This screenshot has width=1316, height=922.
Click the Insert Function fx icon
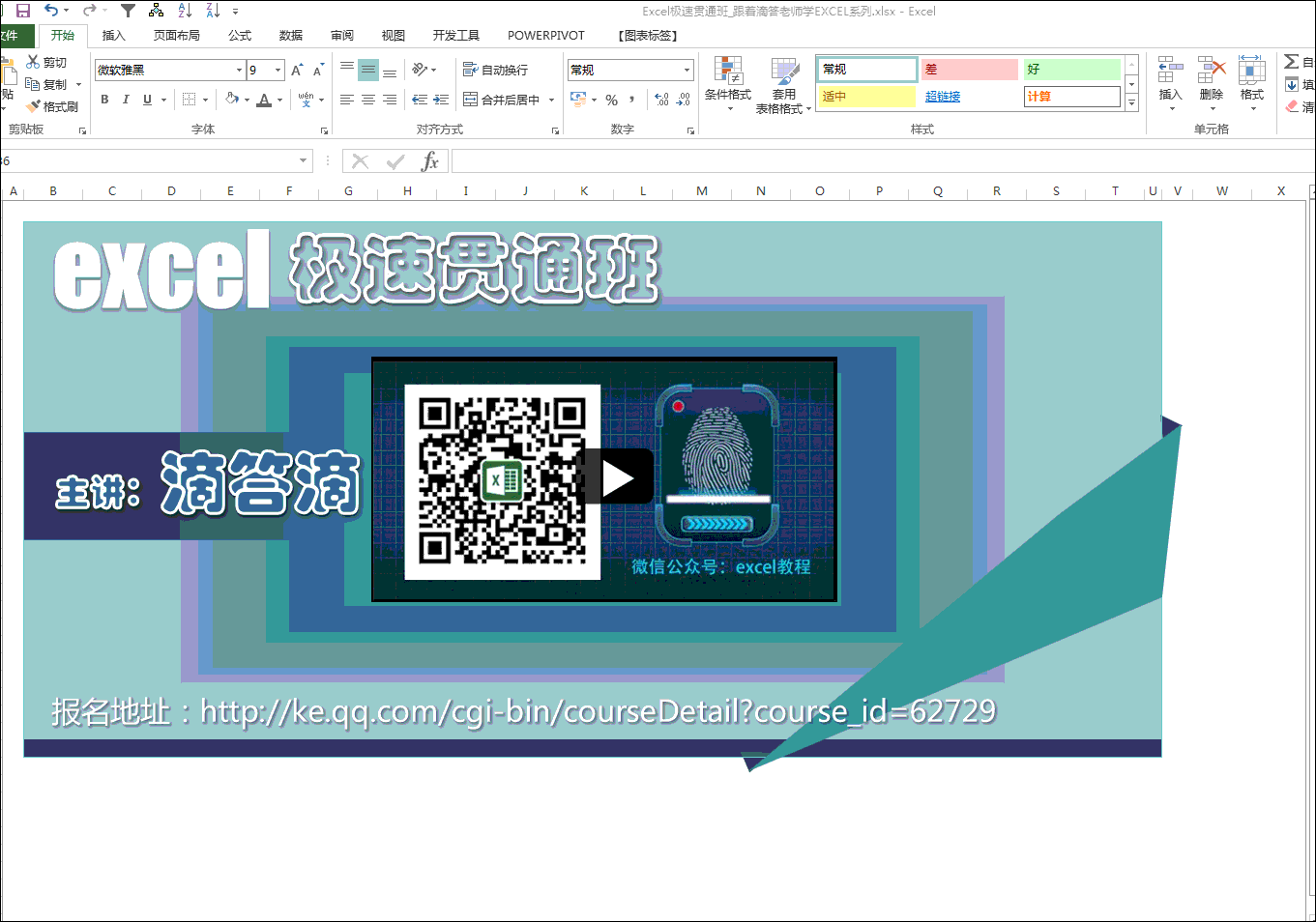pyautogui.click(x=430, y=161)
